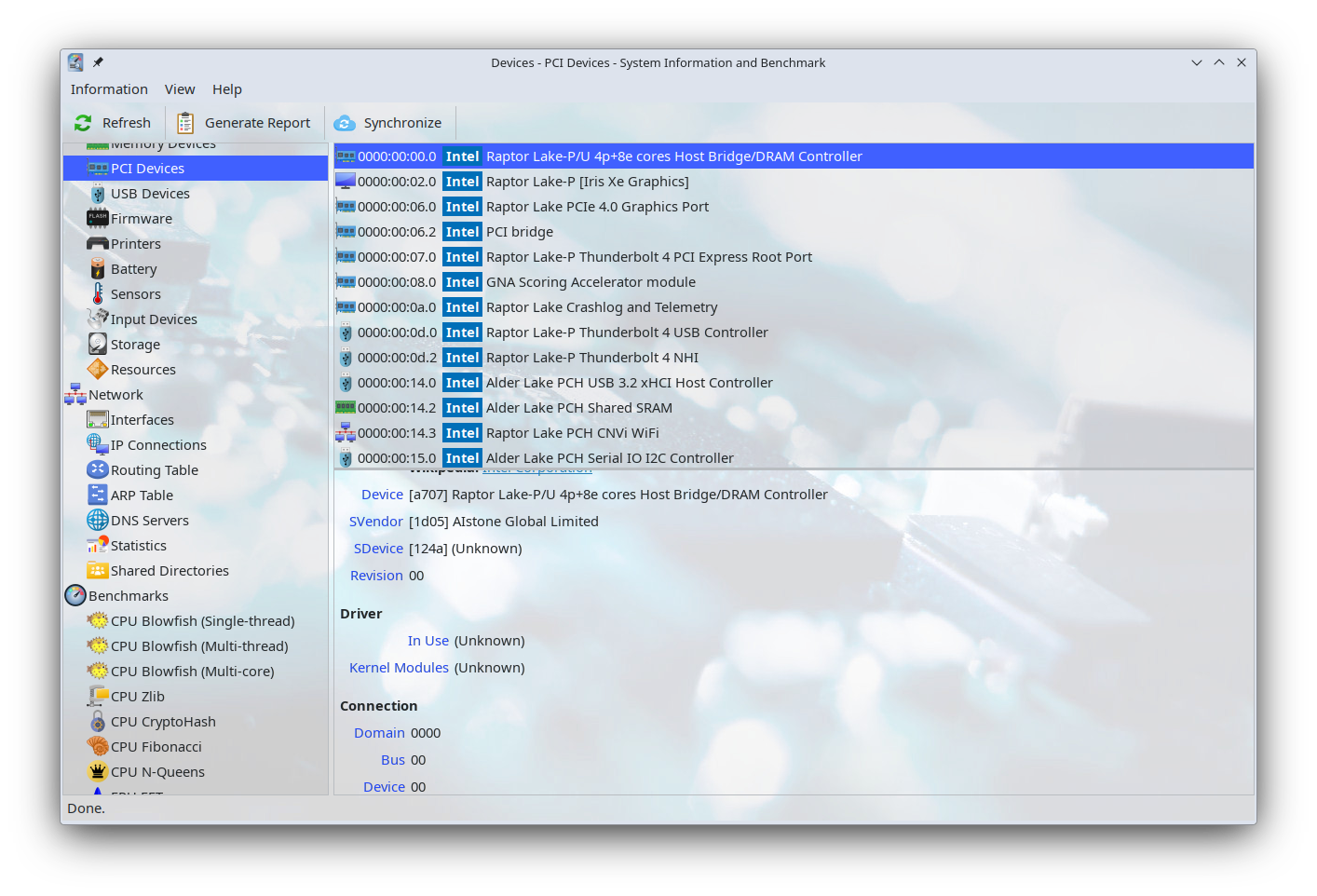Screen dimensions: 1317x896
Task: Open the Printers icon in sidebar
Action: click(x=98, y=244)
